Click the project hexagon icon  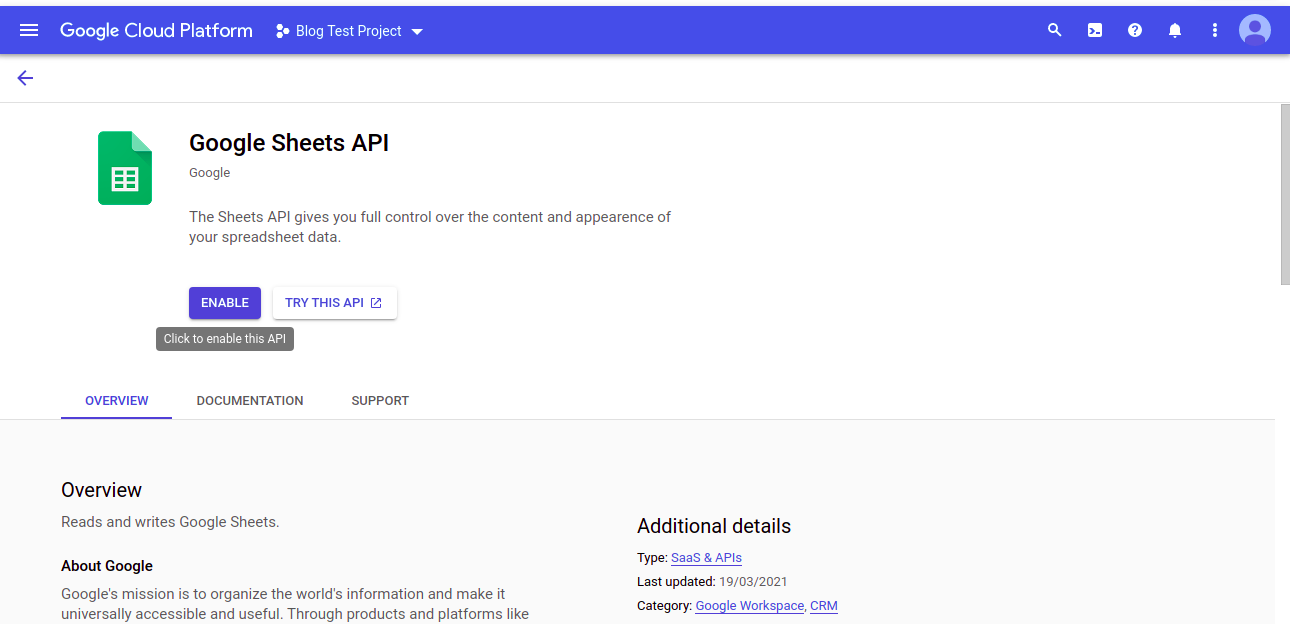click(282, 31)
